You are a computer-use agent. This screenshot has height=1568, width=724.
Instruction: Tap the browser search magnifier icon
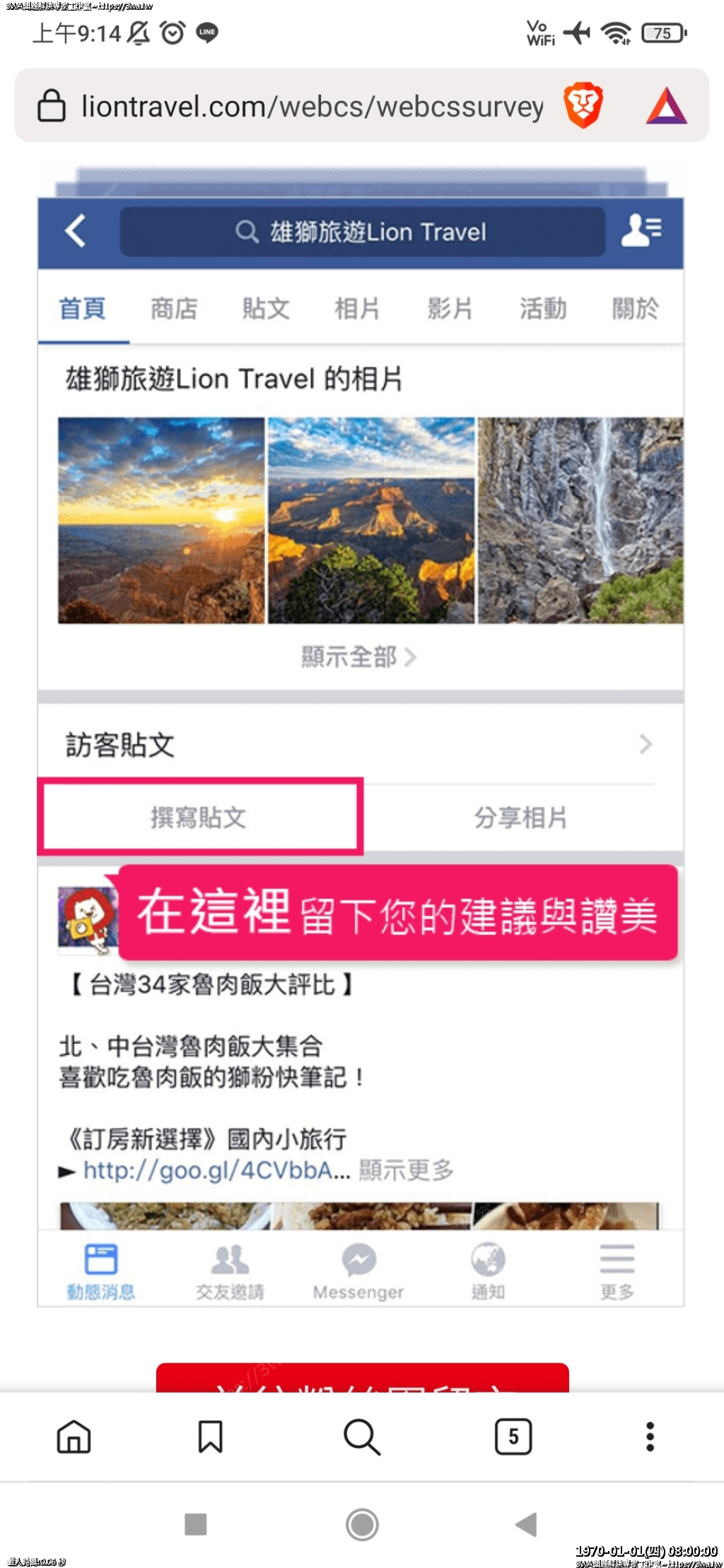[362, 1437]
